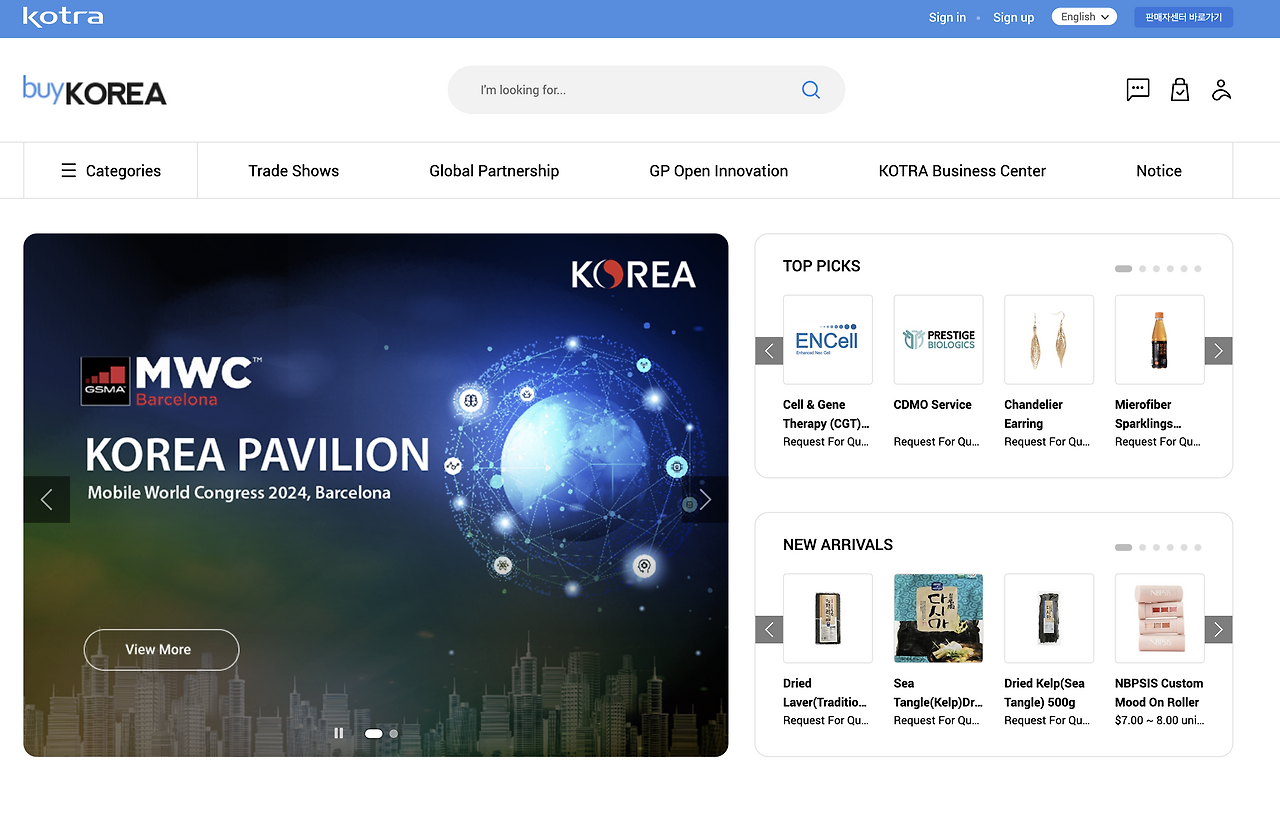Click the Sign in link
Viewport: 1280px width, 821px height.
(x=947, y=17)
